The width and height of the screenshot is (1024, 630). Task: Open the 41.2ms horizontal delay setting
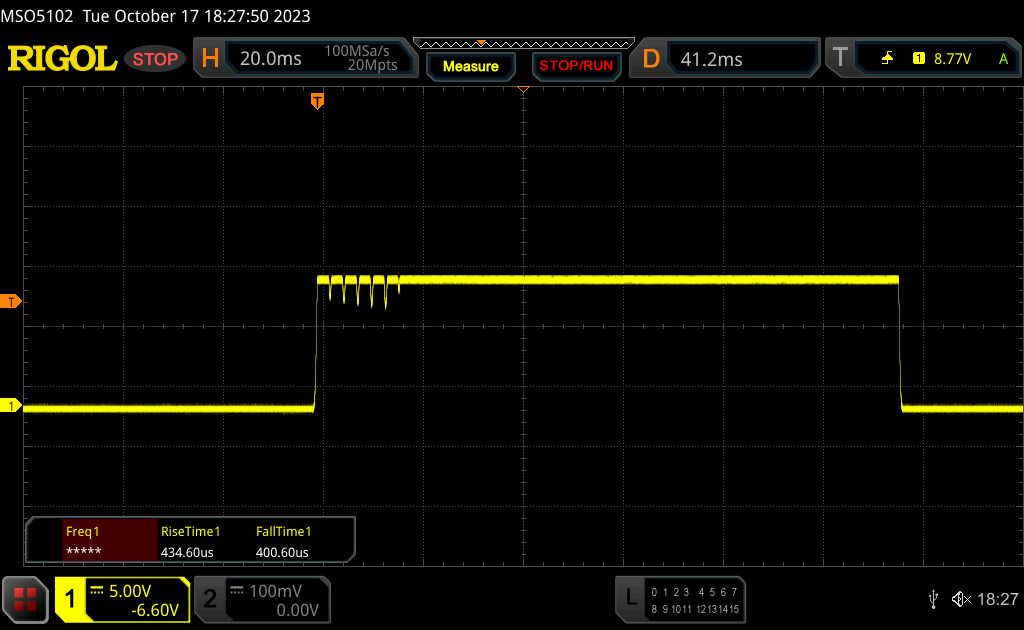pos(711,59)
